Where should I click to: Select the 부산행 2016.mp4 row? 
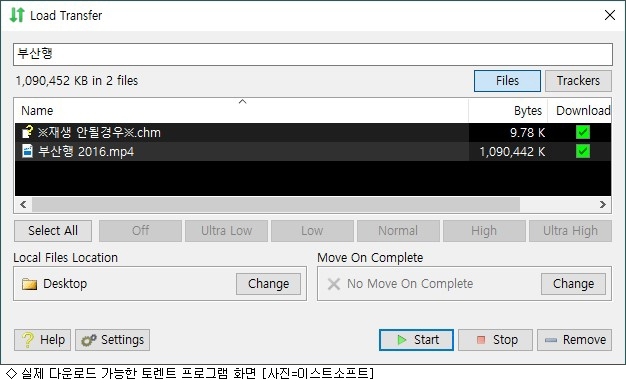[313, 151]
